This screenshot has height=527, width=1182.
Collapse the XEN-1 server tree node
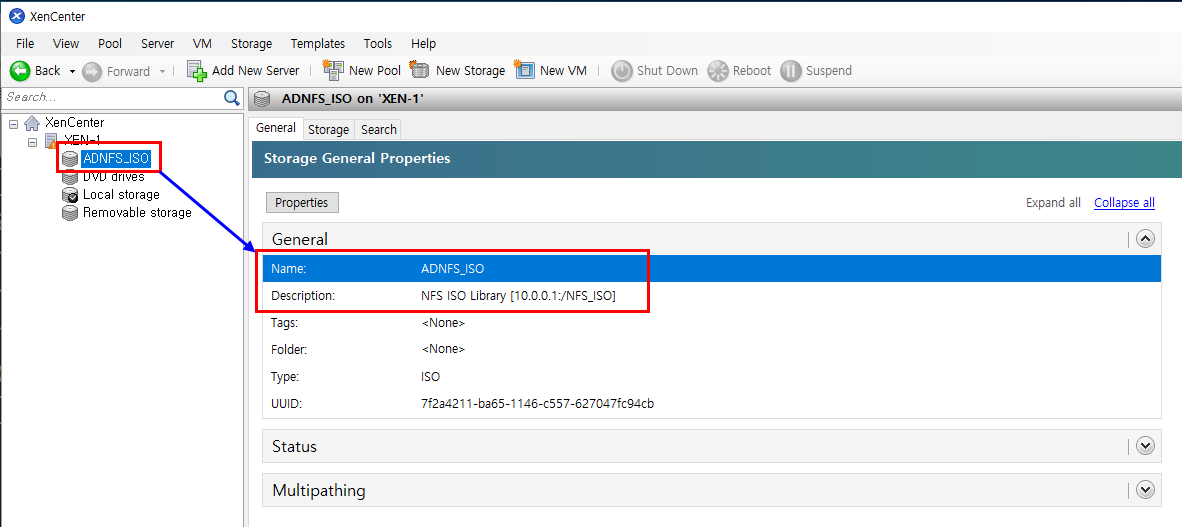32,141
